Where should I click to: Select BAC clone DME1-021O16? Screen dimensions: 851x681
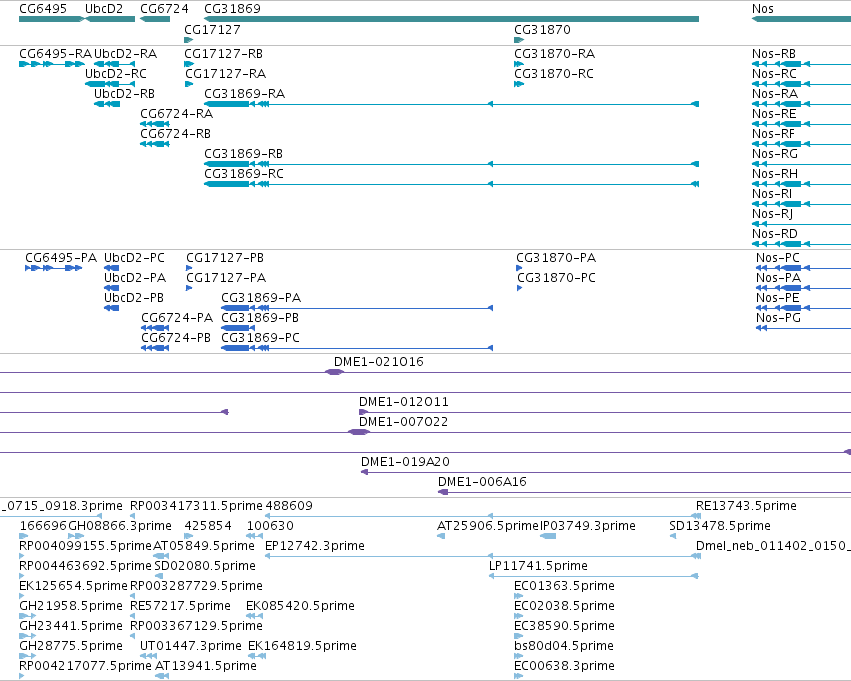point(379,362)
